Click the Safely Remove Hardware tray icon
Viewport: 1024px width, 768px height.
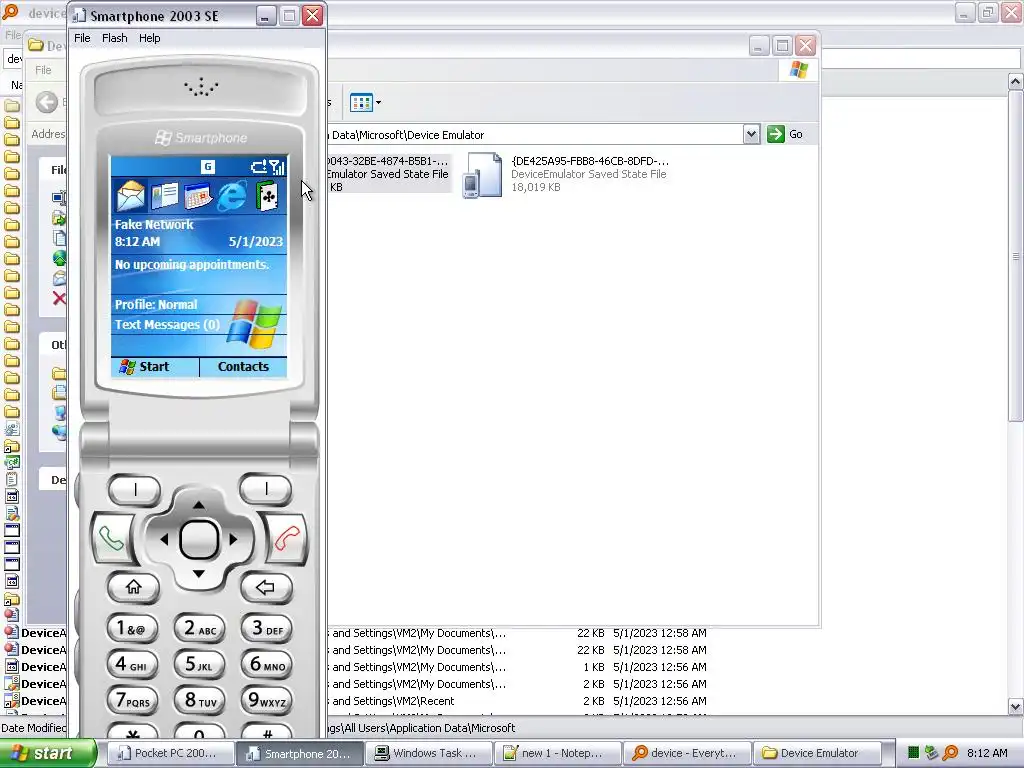pyautogui.click(x=932, y=753)
